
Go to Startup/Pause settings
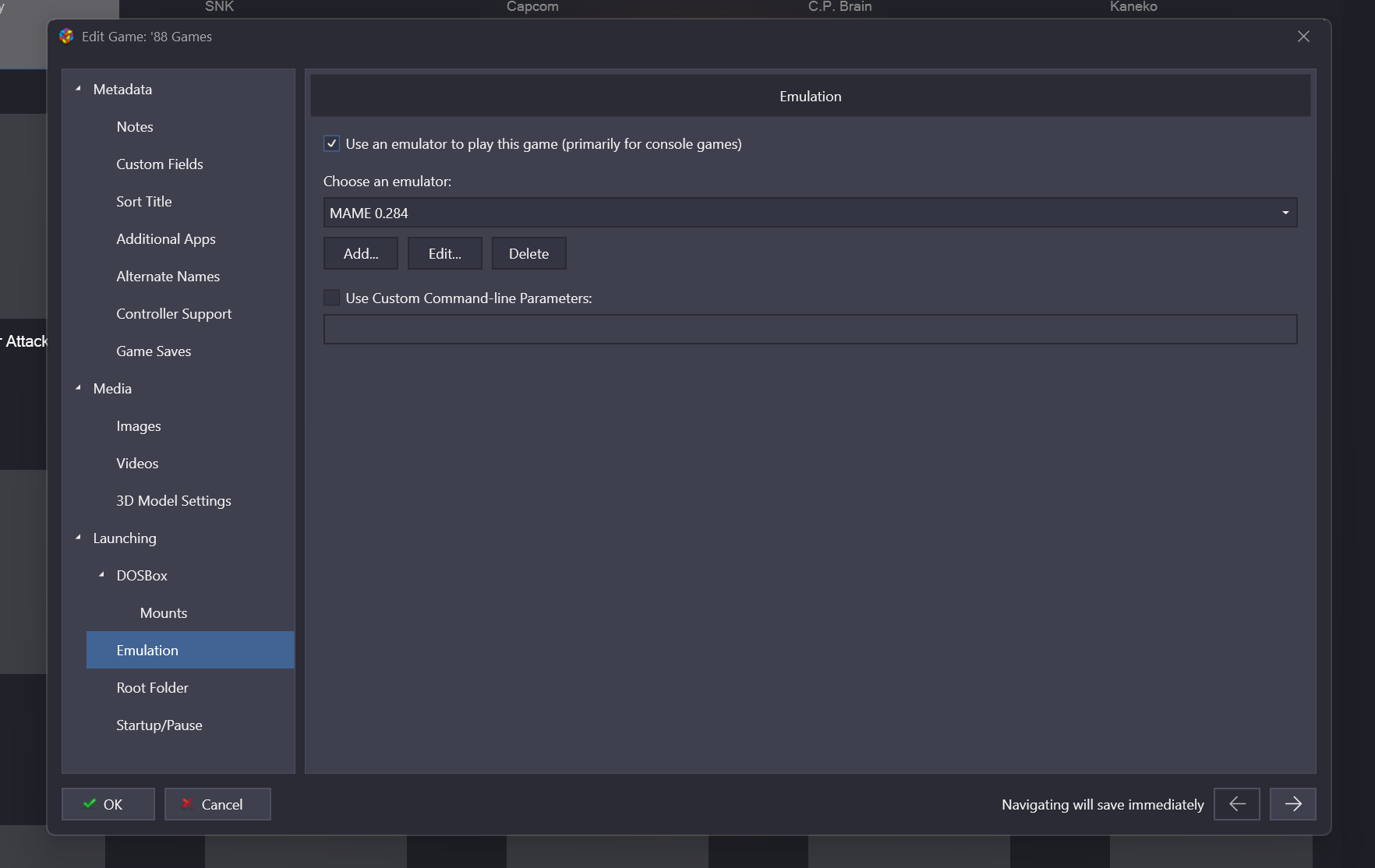click(x=159, y=725)
